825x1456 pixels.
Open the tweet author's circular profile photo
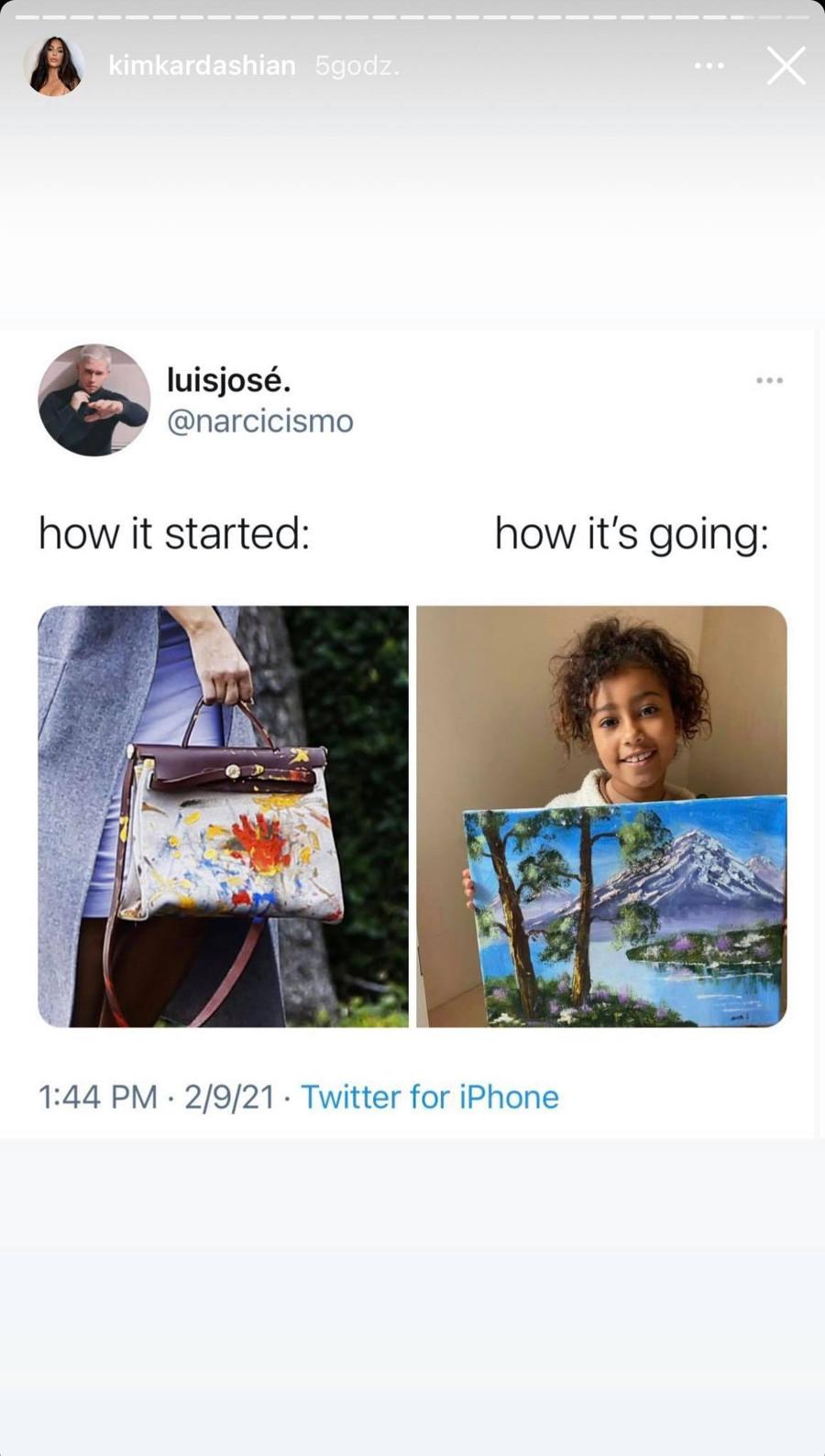pos(94,400)
